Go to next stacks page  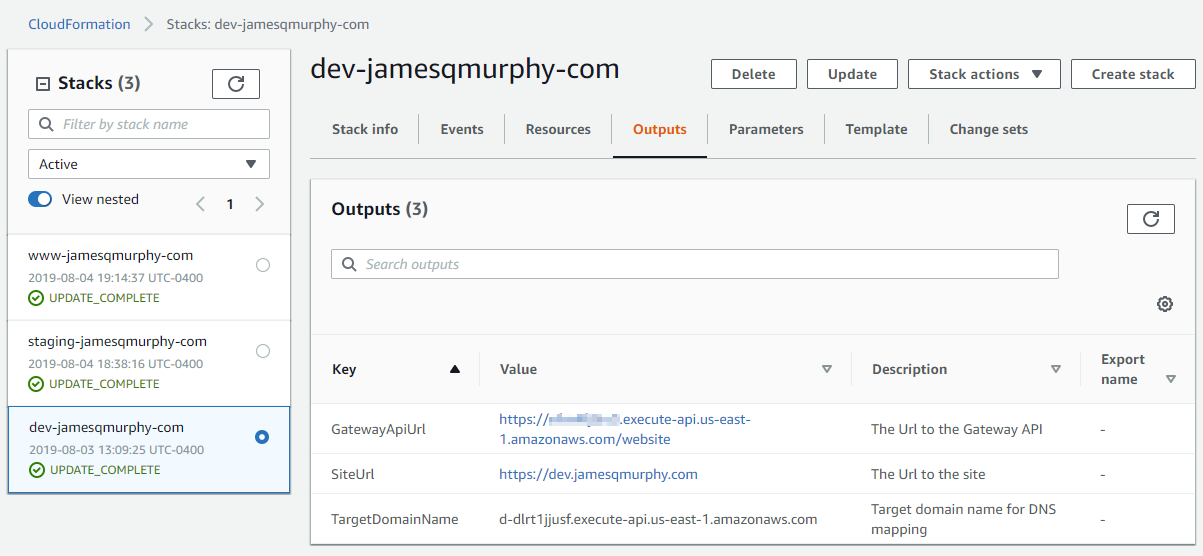pyautogui.click(x=260, y=204)
